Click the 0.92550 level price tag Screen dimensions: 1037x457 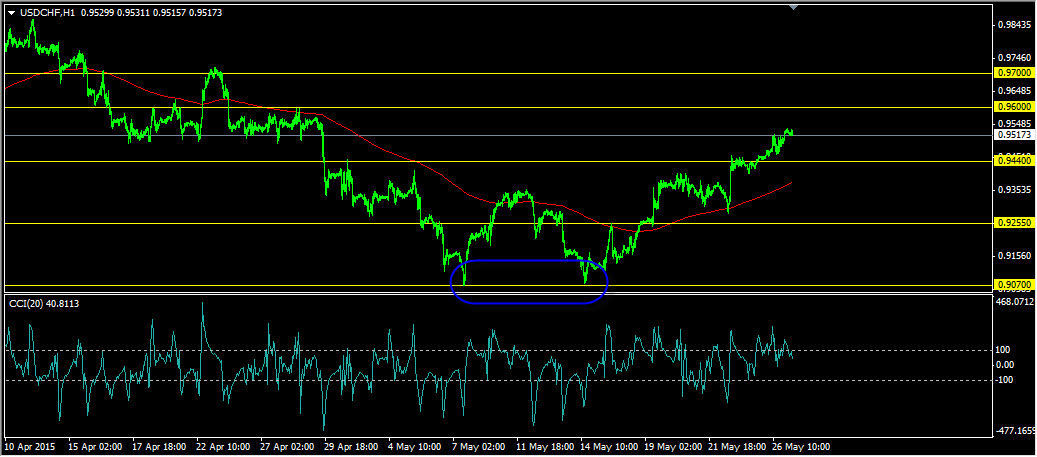[1014, 224]
